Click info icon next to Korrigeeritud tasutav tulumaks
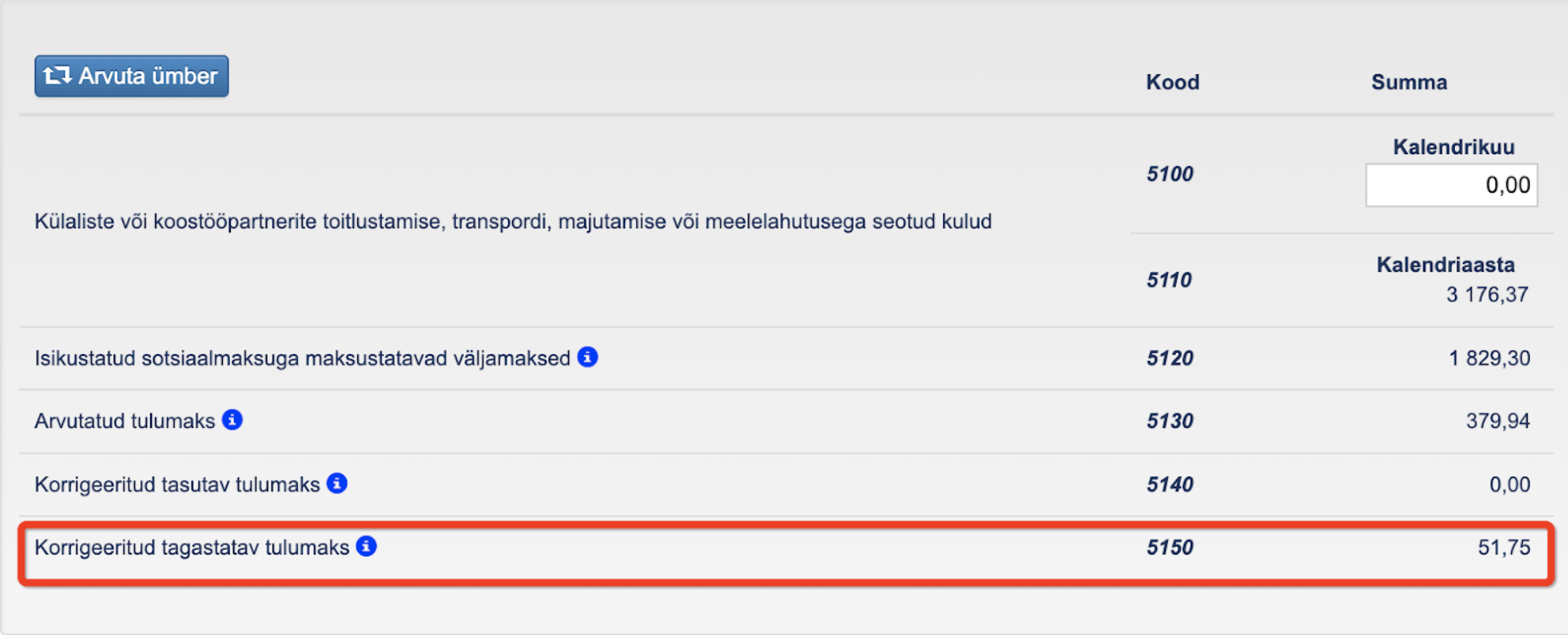The width and height of the screenshot is (1568, 635). point(337,483)
